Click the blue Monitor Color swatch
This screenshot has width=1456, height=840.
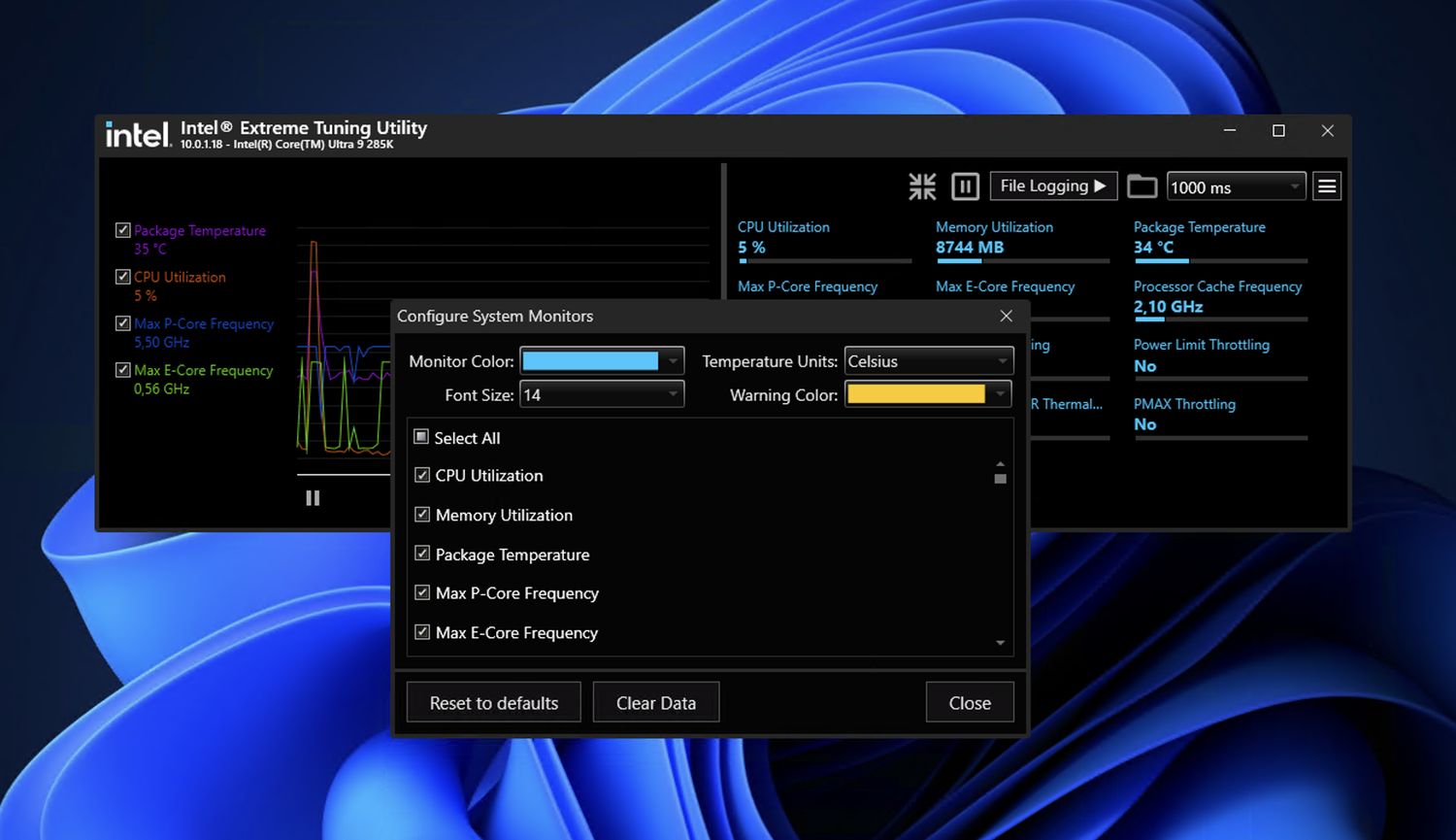(590, 360)
